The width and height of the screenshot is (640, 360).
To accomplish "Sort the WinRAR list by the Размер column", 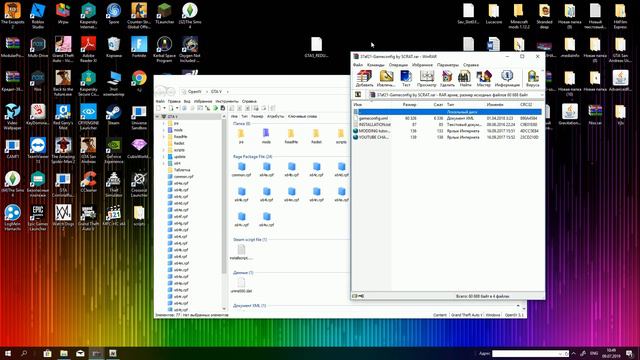I will (409, 105).
